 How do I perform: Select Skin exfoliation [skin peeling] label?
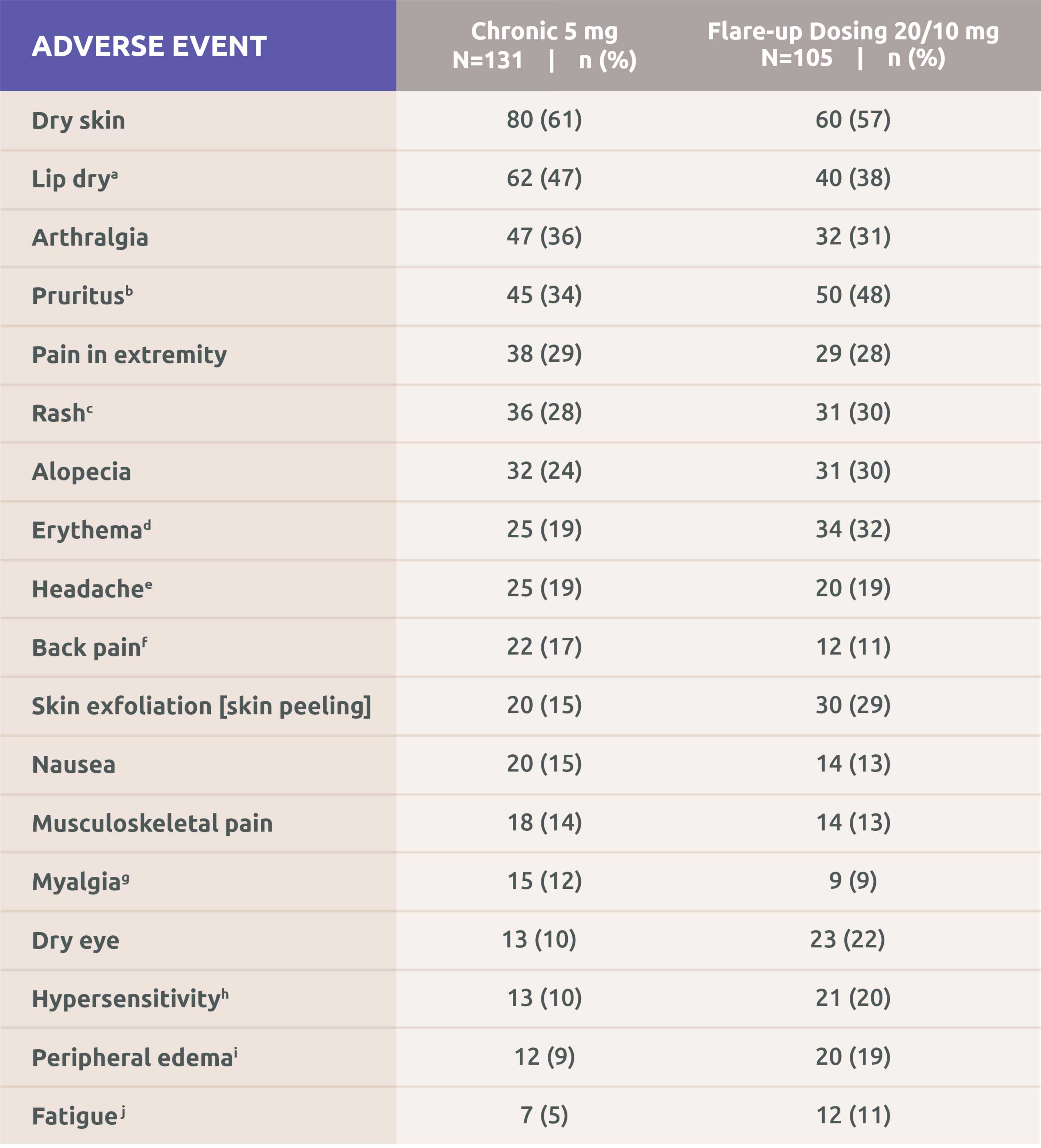[x=201, y=706]
